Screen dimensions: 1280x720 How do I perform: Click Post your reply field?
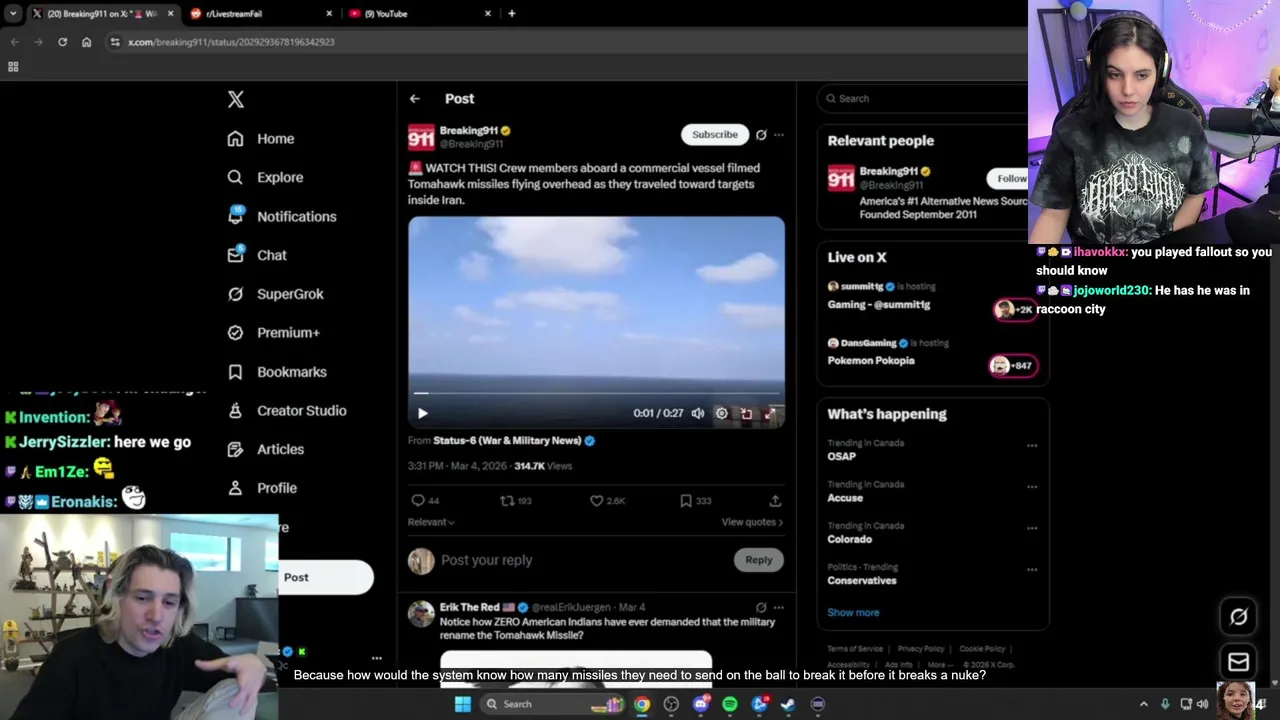pyautogui.click(x=583, y=560)
